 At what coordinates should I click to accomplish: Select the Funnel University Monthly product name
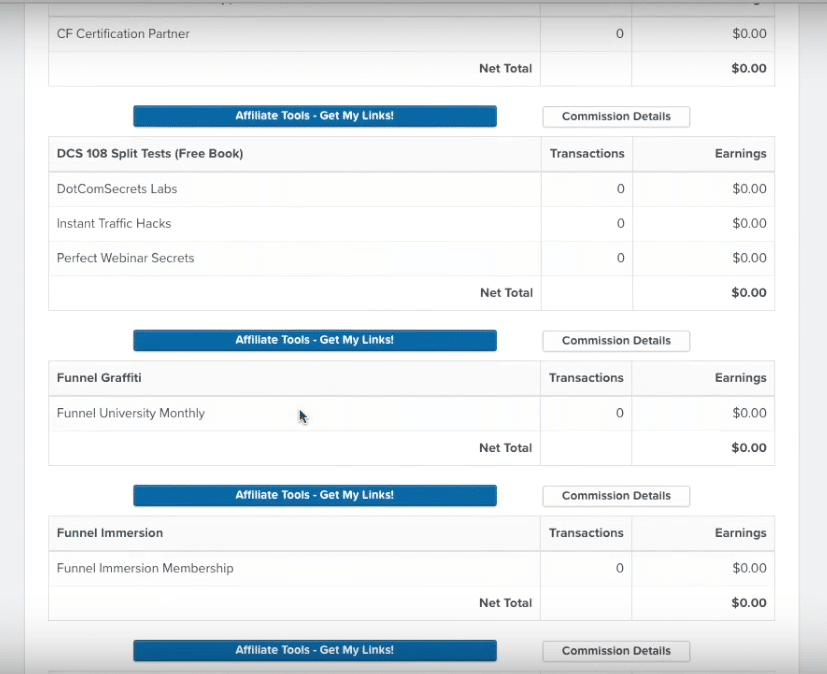131,413
